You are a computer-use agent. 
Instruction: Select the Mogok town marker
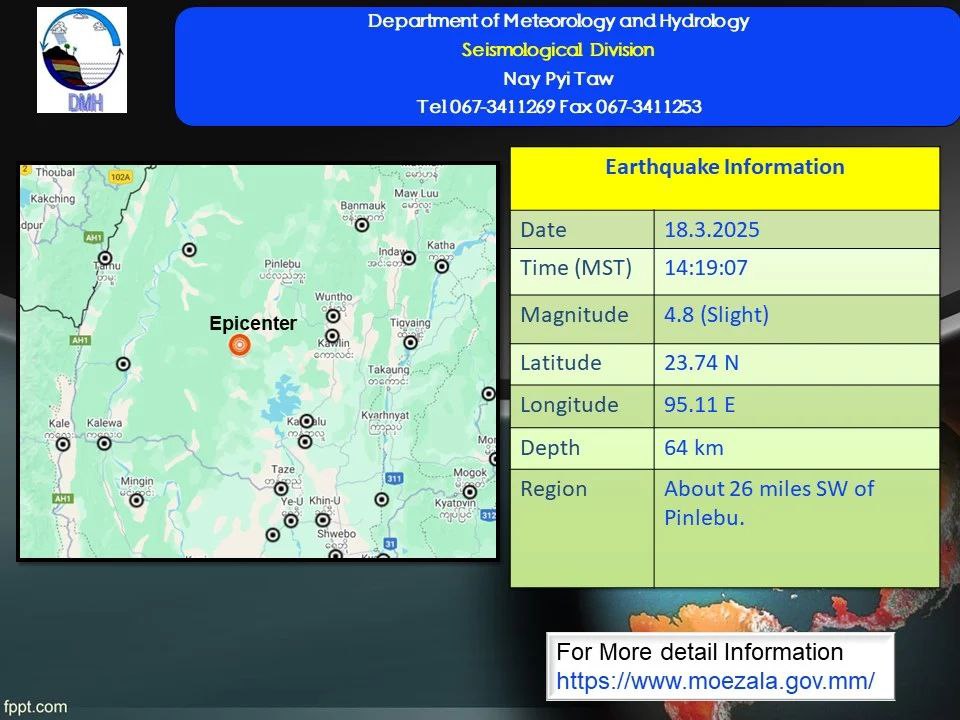click(x=470, y=492)
